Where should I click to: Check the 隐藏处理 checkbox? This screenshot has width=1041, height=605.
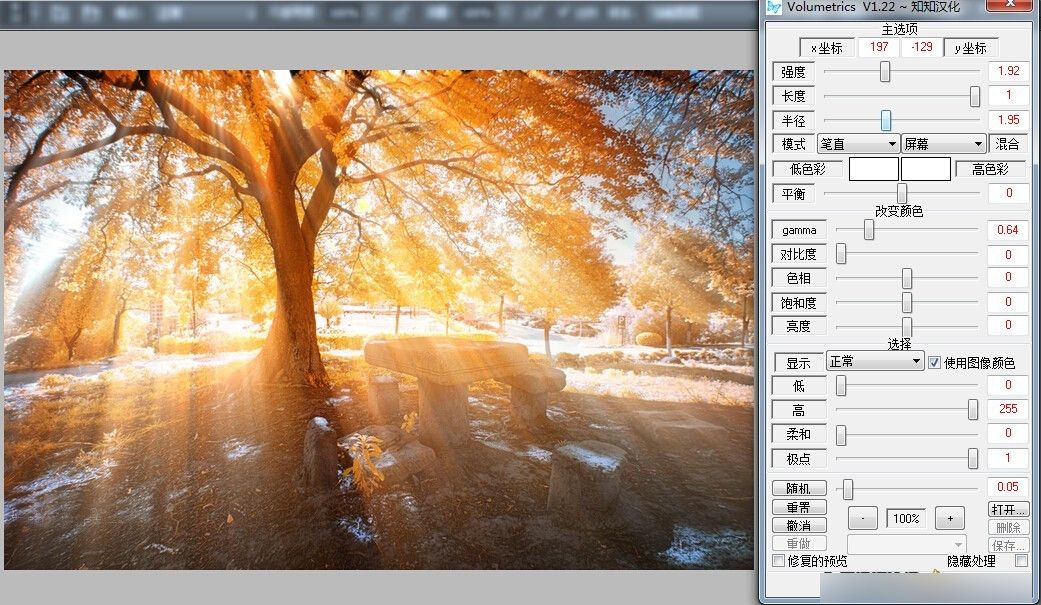pyautogui.click(x=1021, y=561)
